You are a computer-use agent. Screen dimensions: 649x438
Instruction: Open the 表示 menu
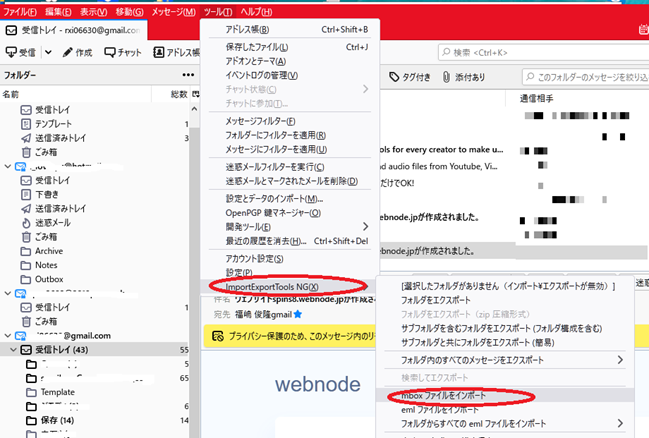coord(93,12)
